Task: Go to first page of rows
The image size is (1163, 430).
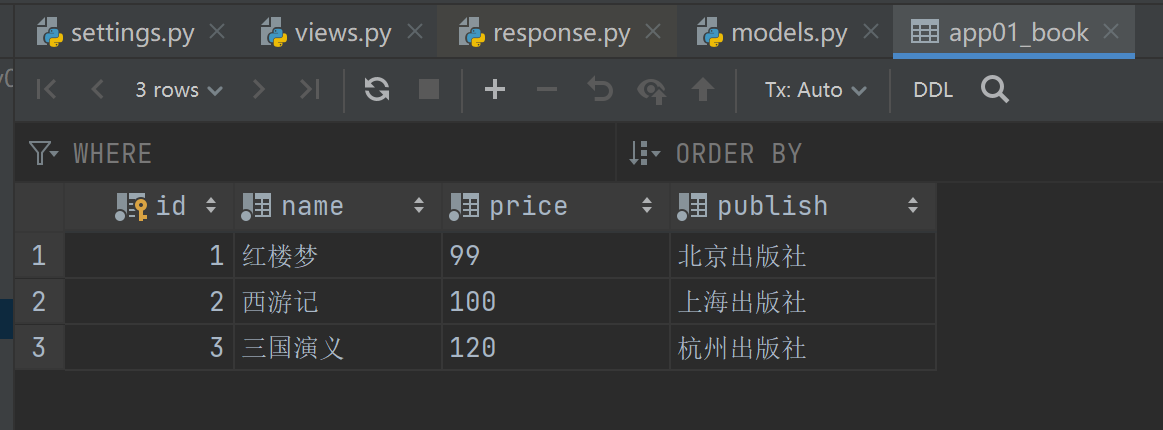Action: 47,90
